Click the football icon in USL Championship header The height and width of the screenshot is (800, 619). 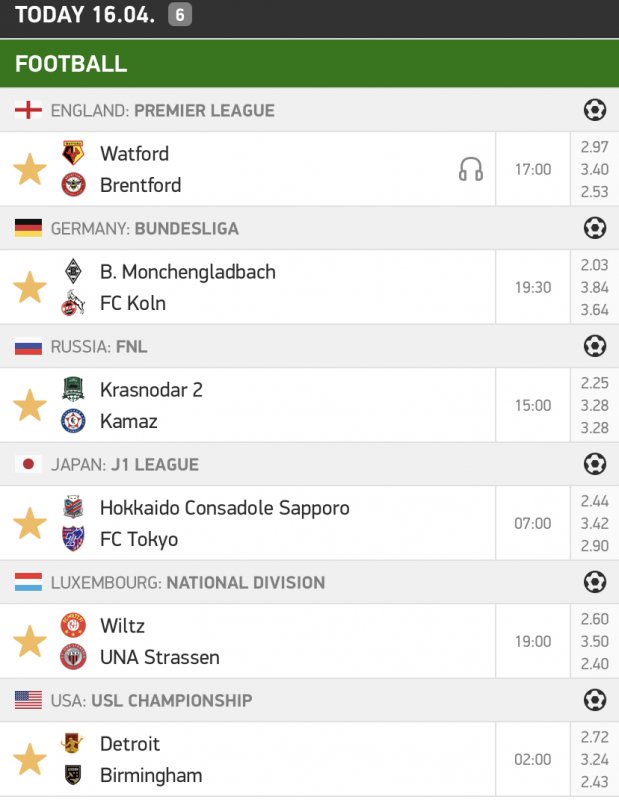tap(595, 700)
